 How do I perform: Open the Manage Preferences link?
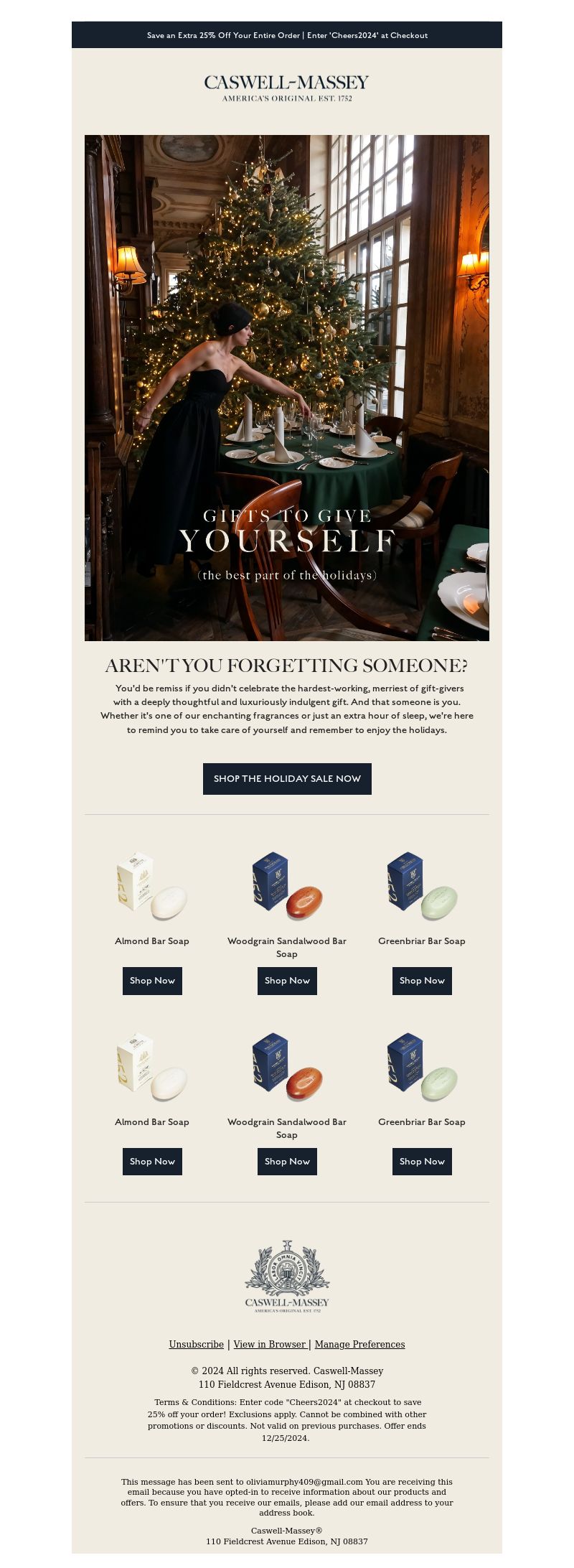(359, 1345)
